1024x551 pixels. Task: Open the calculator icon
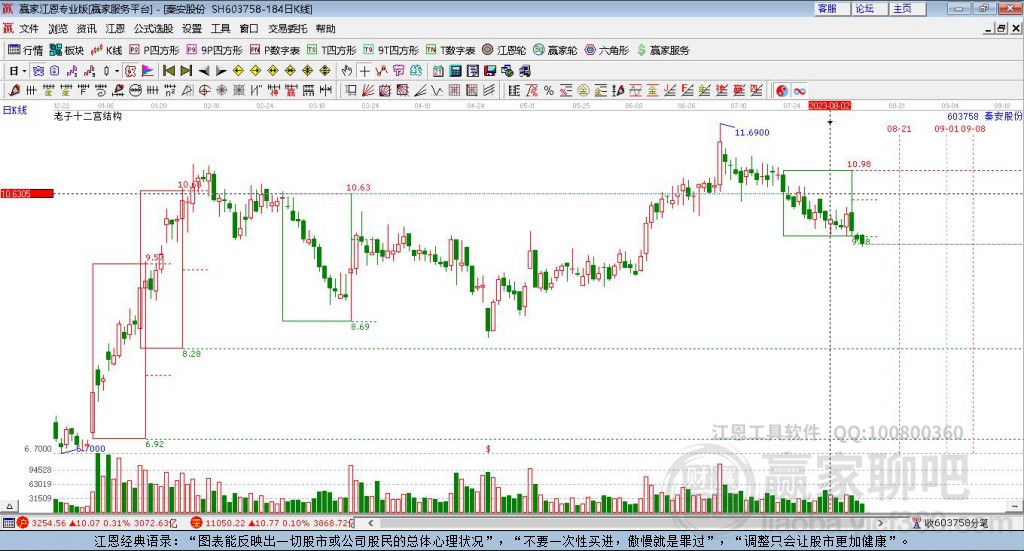pyautogui.click(x=455, y=71)
